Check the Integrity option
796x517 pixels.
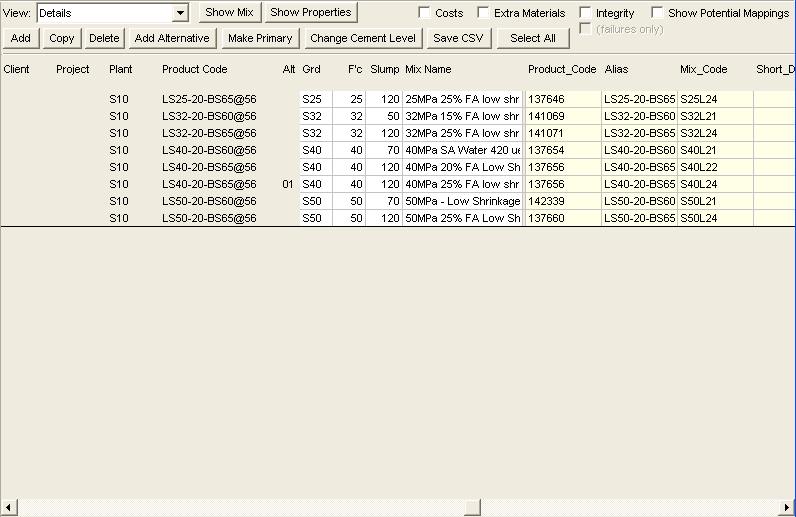pos(586,13)
